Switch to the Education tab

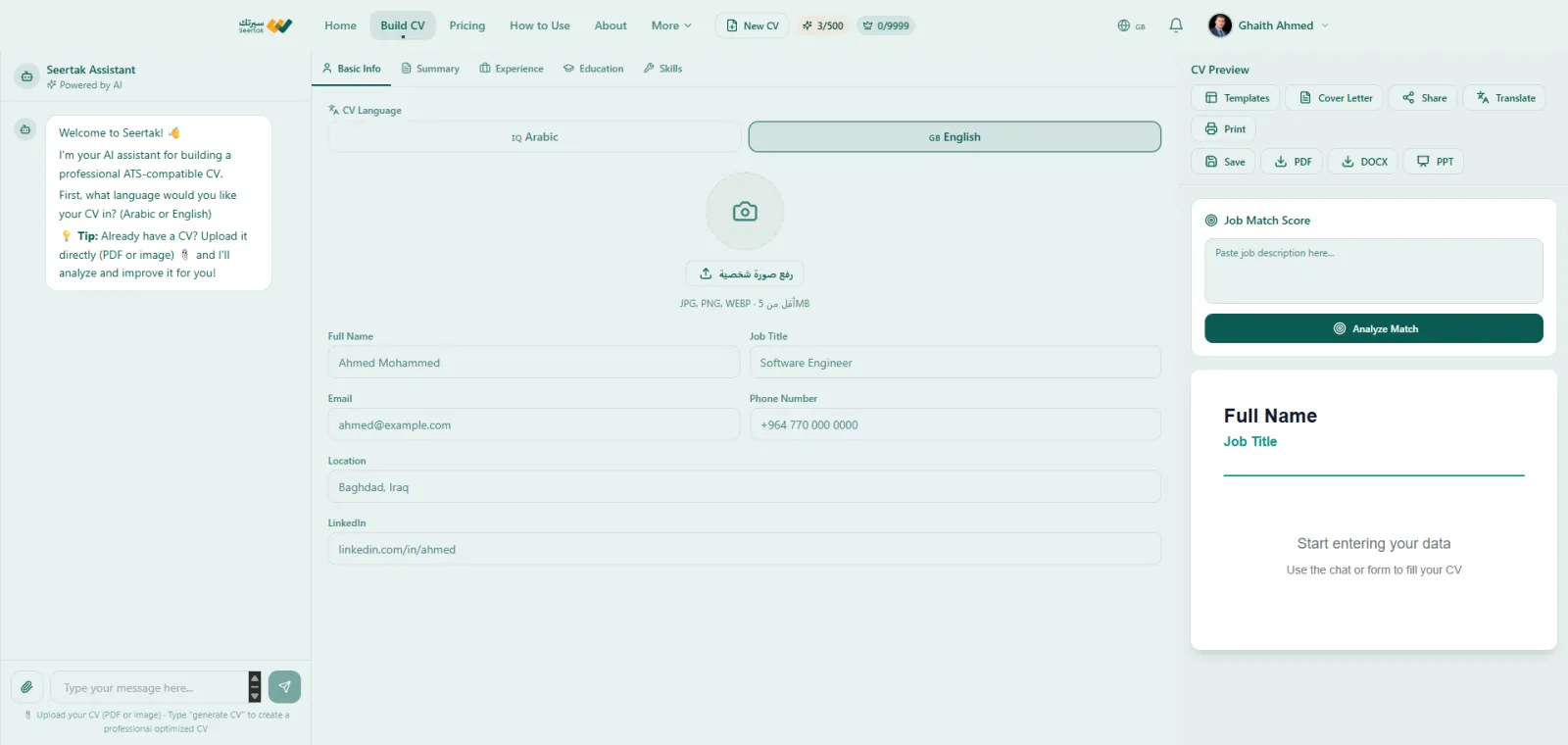(594, 69)
